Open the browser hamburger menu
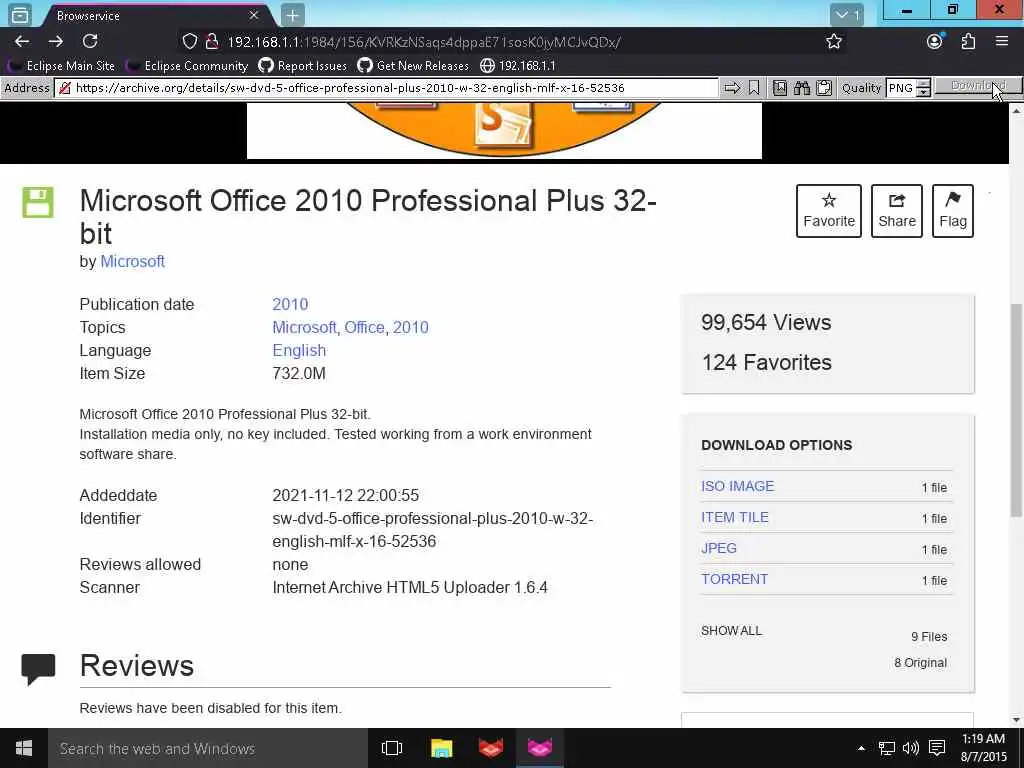 pos(1002,42)
